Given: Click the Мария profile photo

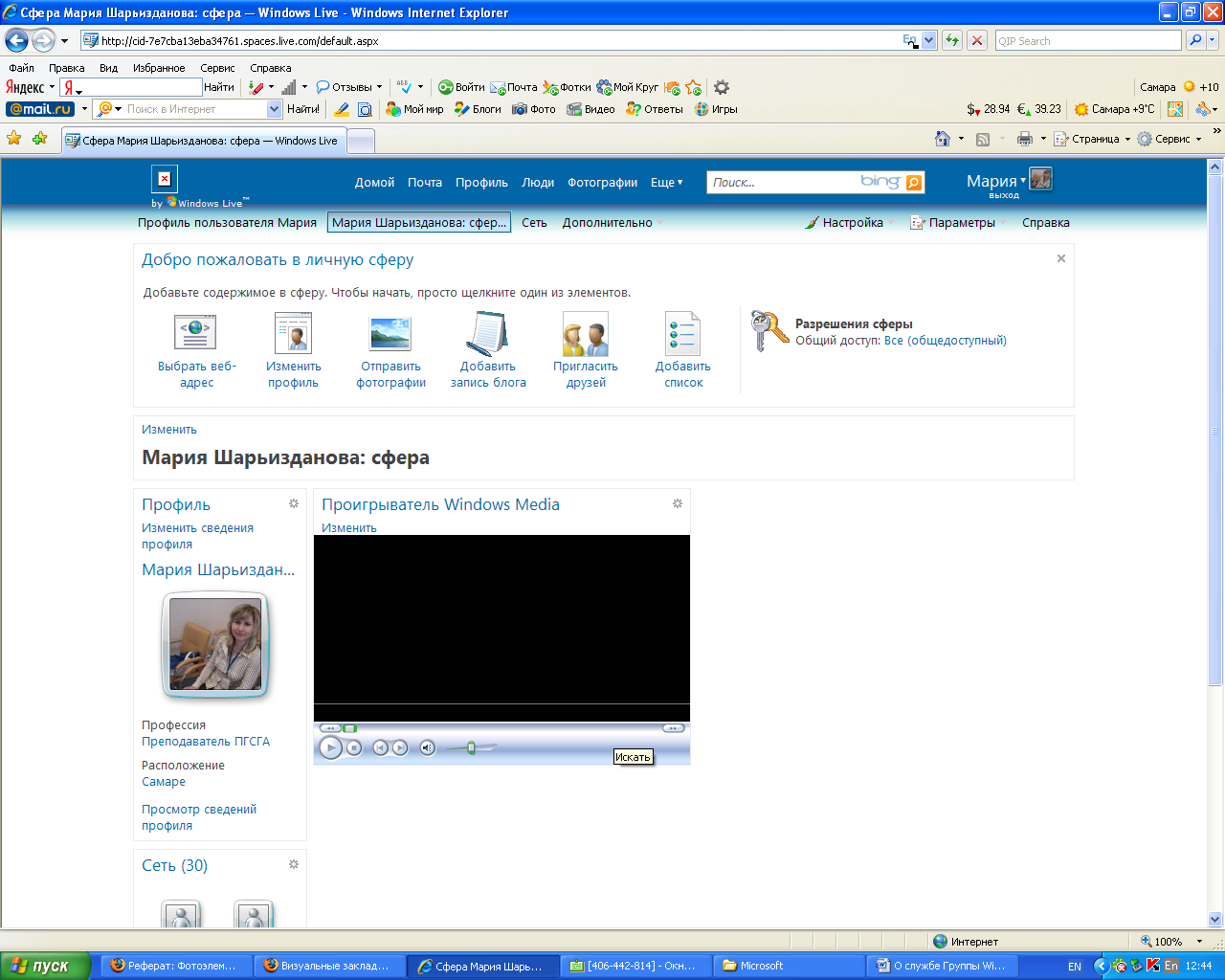Looking at the screenshot, I should (215, 645).
